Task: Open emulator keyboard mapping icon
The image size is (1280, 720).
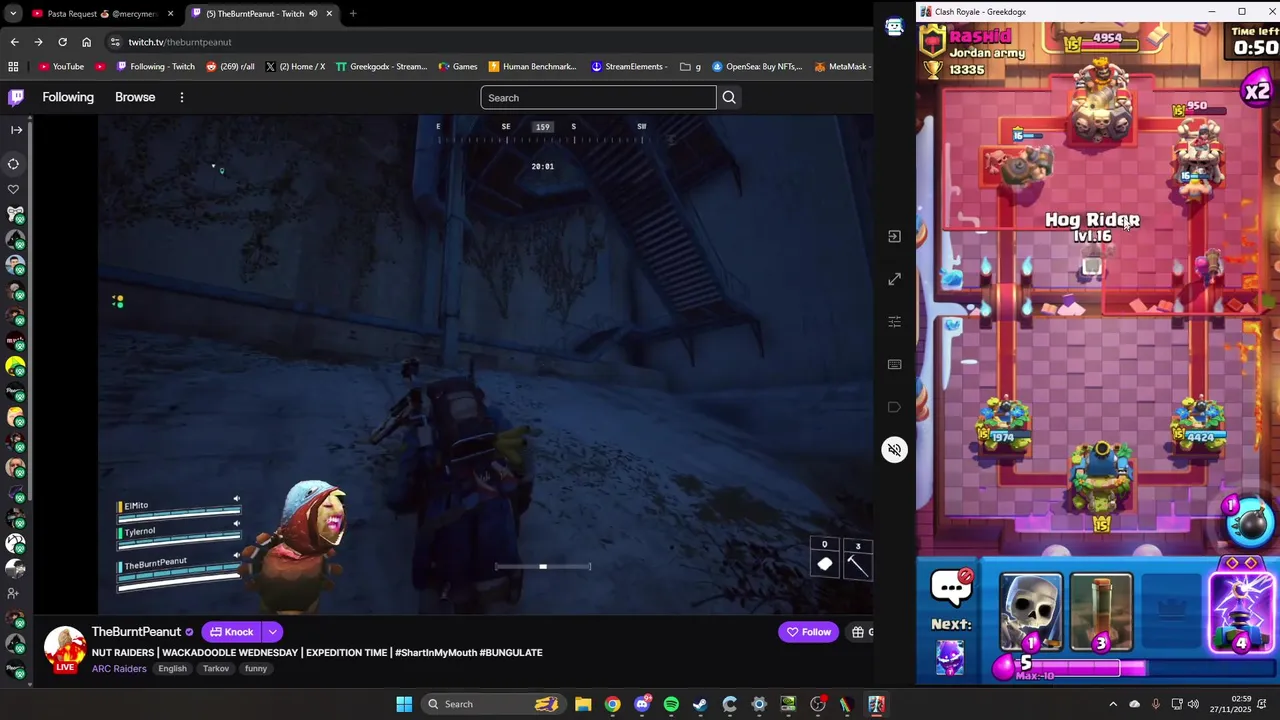Action: (894, 364)
